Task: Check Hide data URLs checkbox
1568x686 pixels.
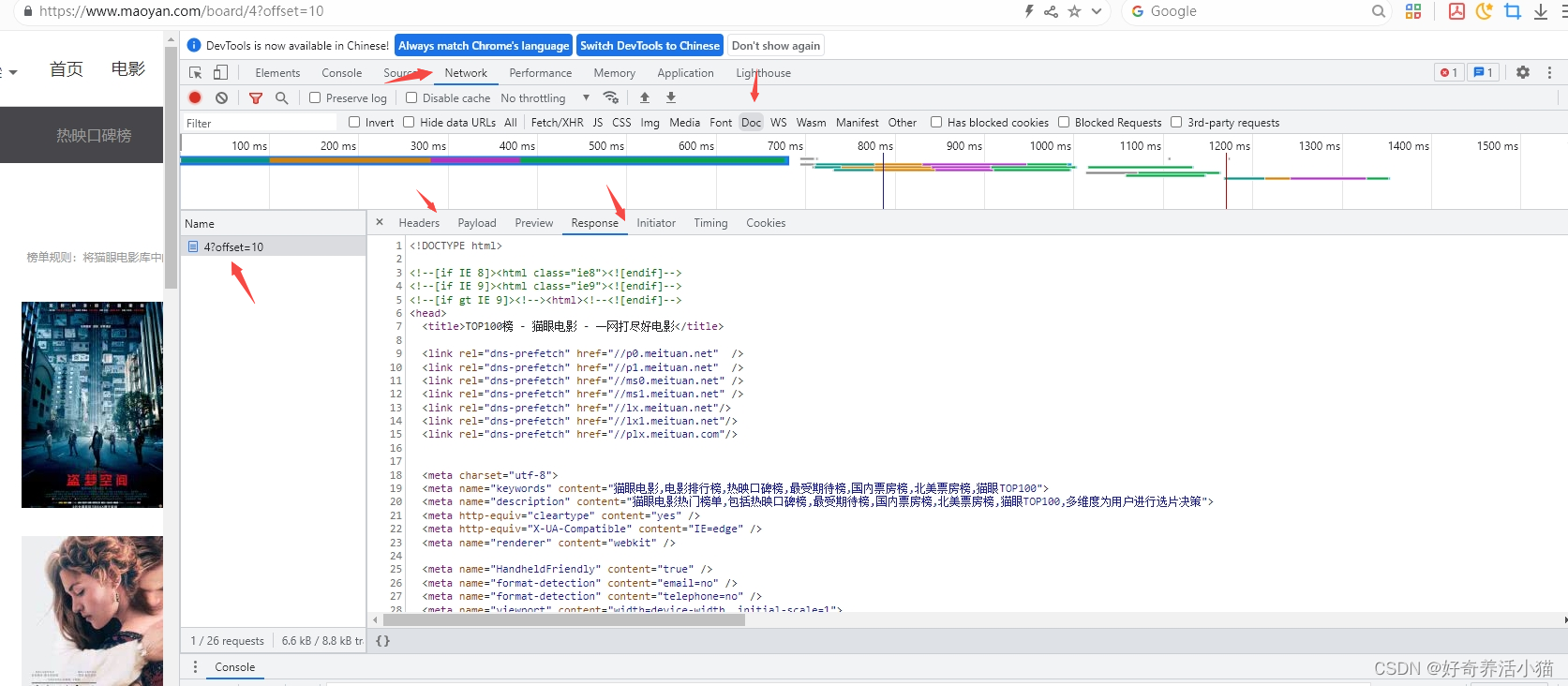Action: [409, 122]
